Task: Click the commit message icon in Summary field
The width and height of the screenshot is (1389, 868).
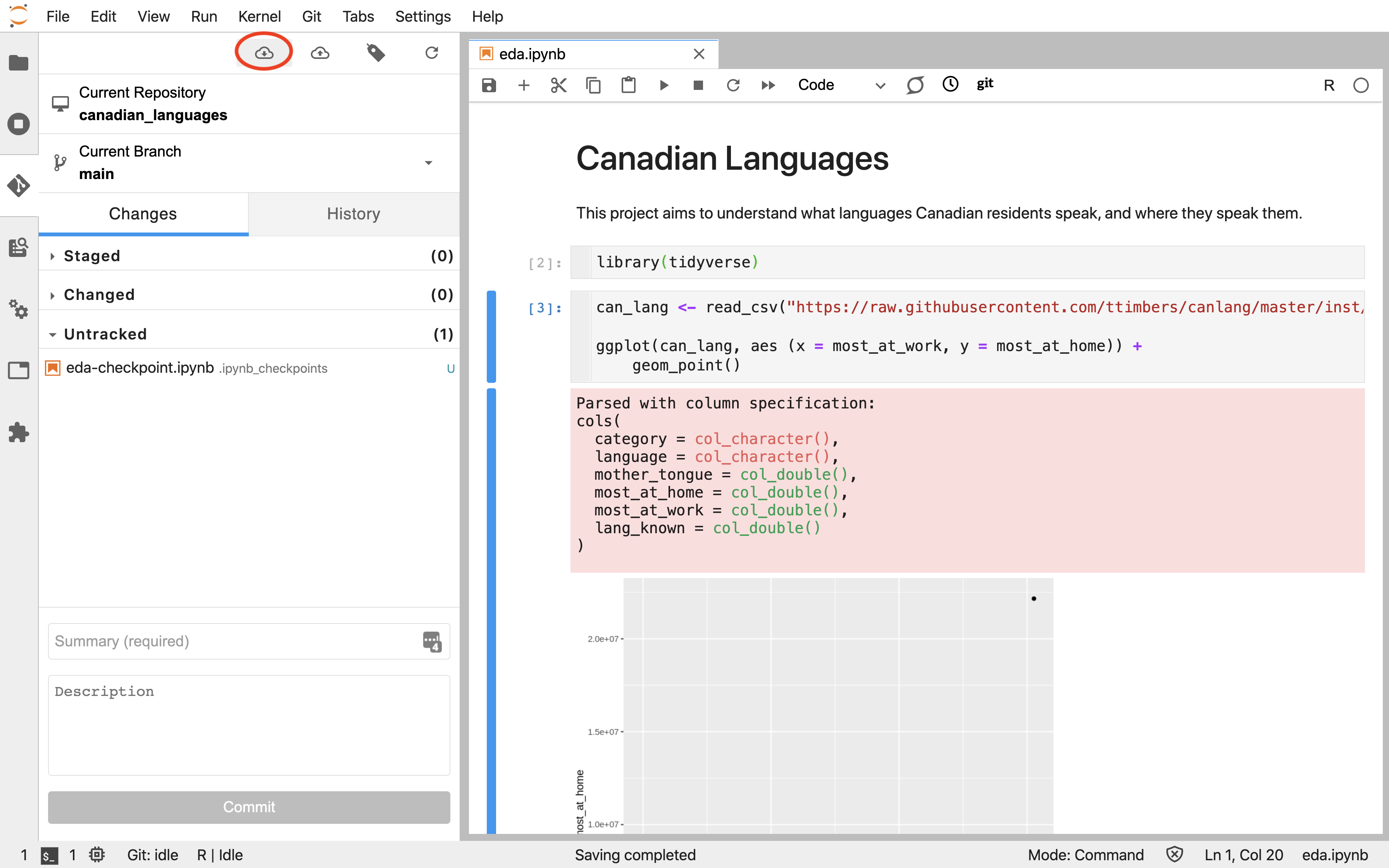Action: click(432, 641)
